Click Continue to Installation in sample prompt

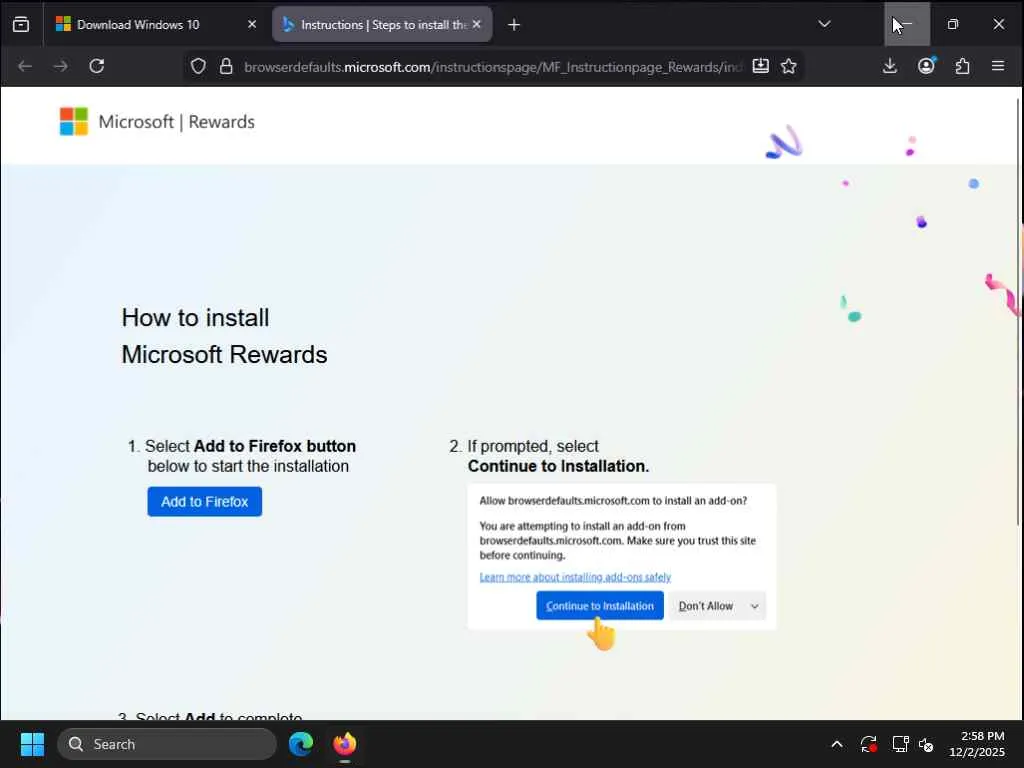(x=600, y=606)
